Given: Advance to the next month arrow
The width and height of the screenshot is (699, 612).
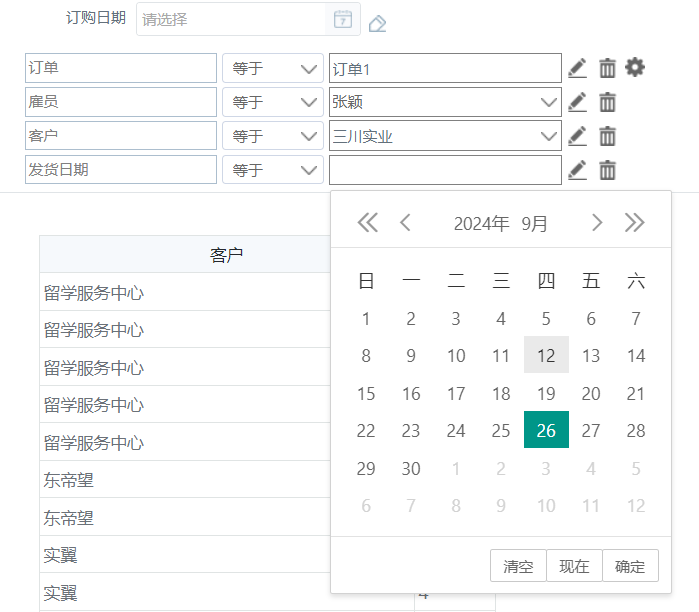Looking at the screenshot, I should 597,223.
